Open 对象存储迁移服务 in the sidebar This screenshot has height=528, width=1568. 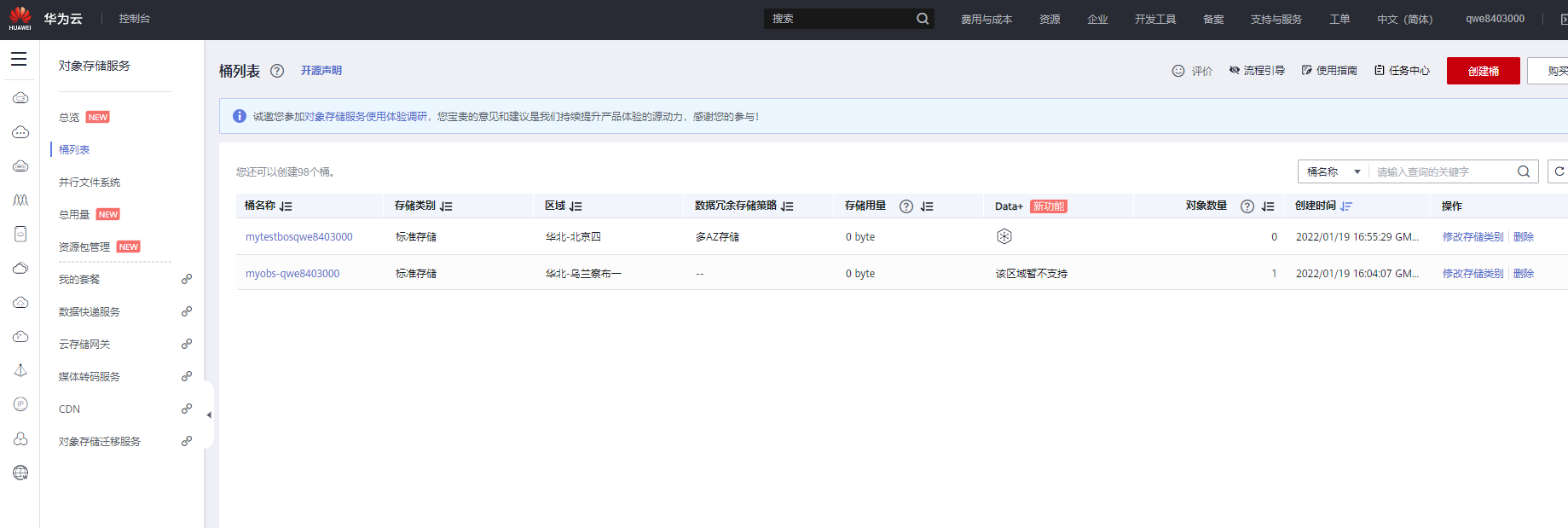100,441
